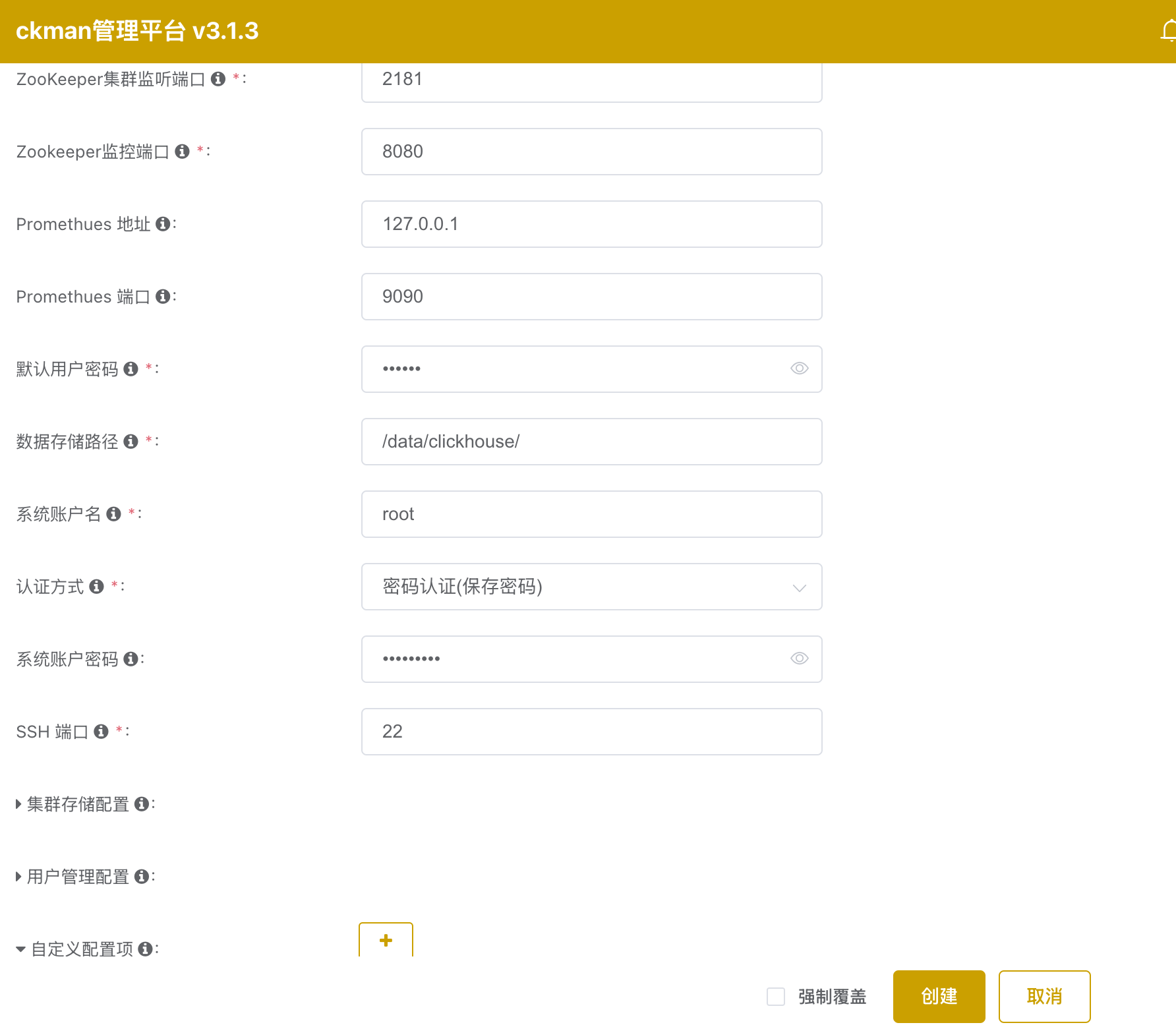Viewport: 1176px width, 1027px height.
Task: Open the 认证方式 dropdown
Action: coord(591,587)
